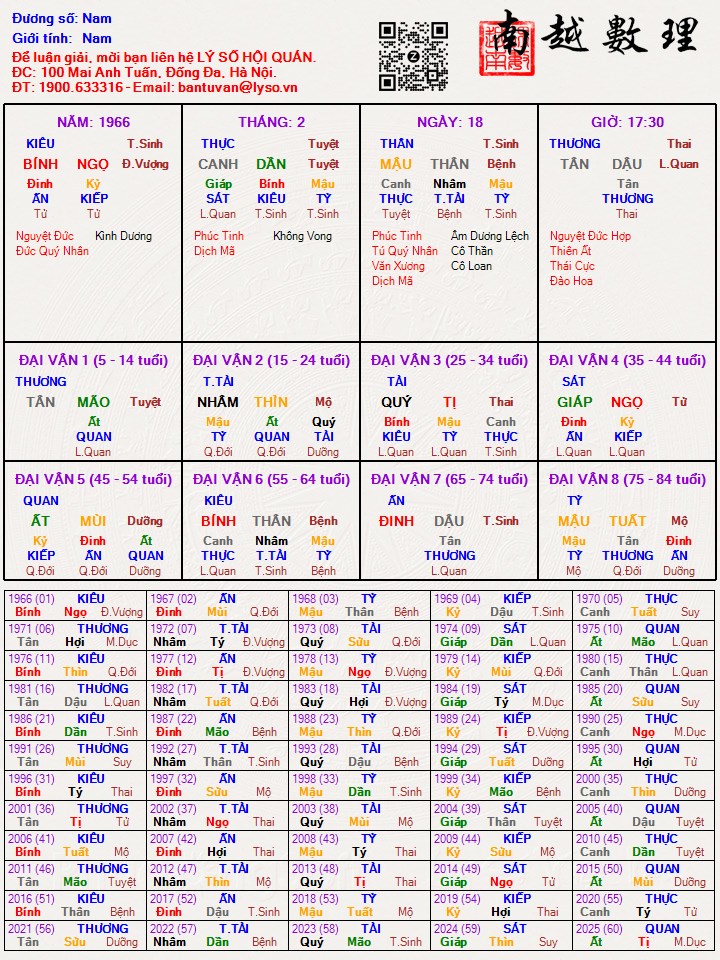Click 'QUÝ' stem in Đại Vận 3
Screen dimensions: 720x960
pyautogui.click(x=396, y=402)
